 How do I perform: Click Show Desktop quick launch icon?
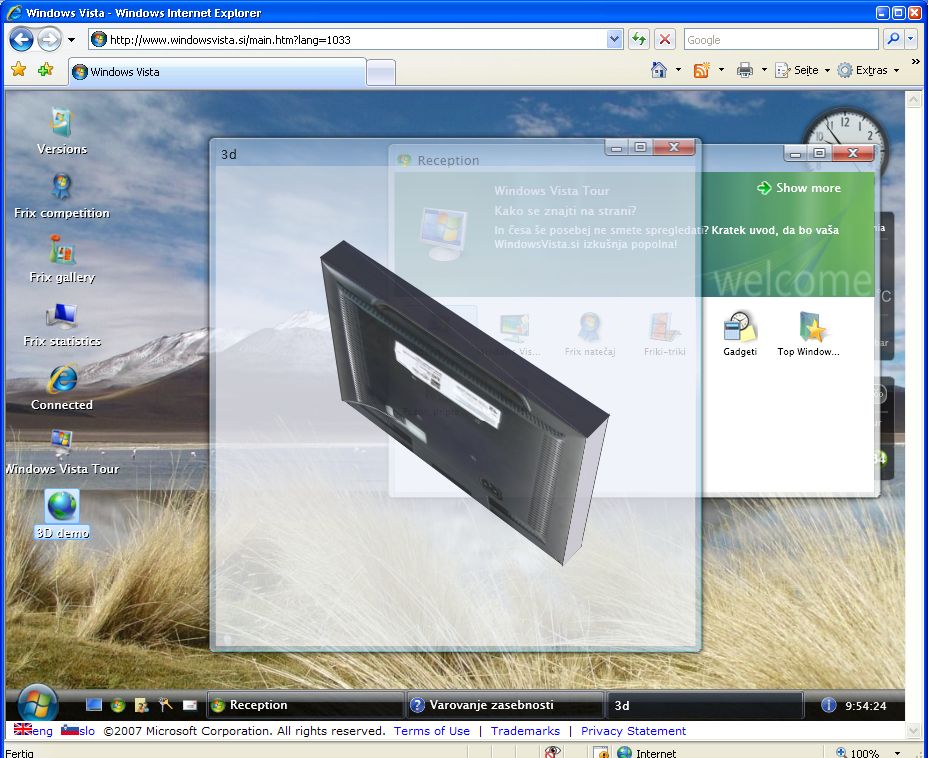click(94, 705)
